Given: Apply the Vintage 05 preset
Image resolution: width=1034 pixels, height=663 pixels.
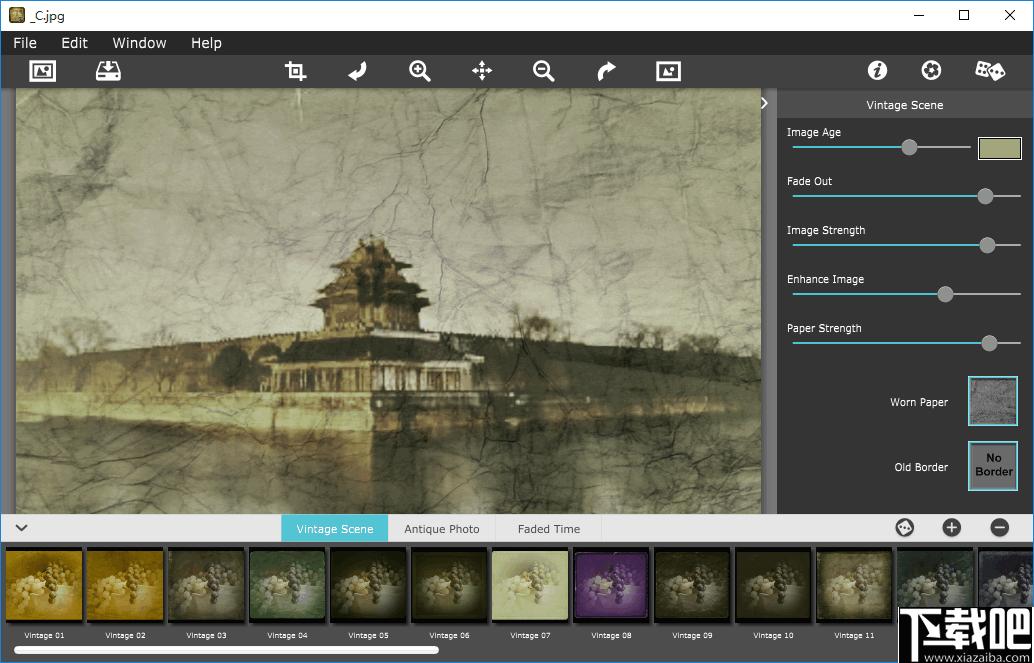Looking at the screenshot, I should 369,586.
